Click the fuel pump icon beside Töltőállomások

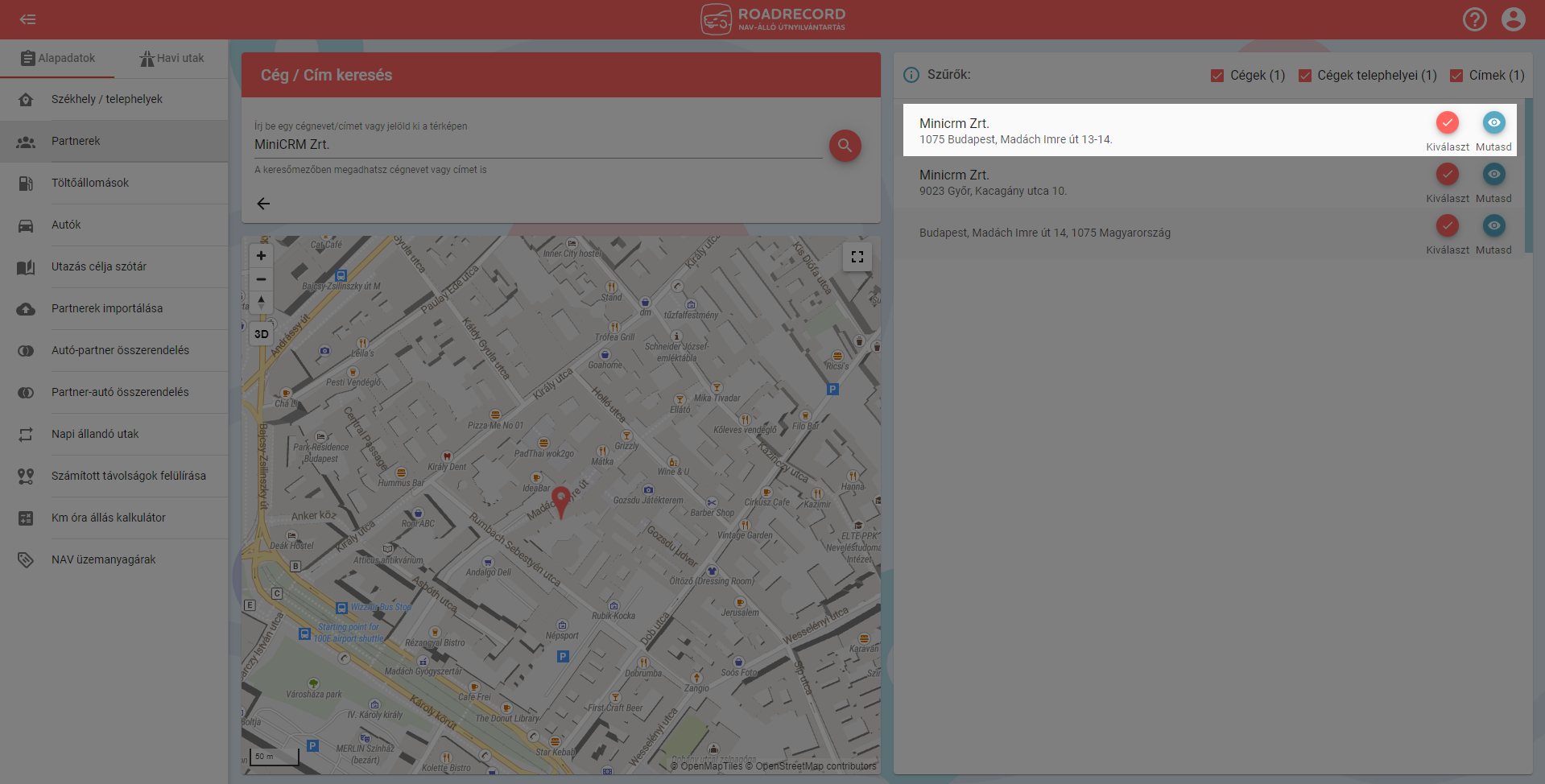click(26, 184)
